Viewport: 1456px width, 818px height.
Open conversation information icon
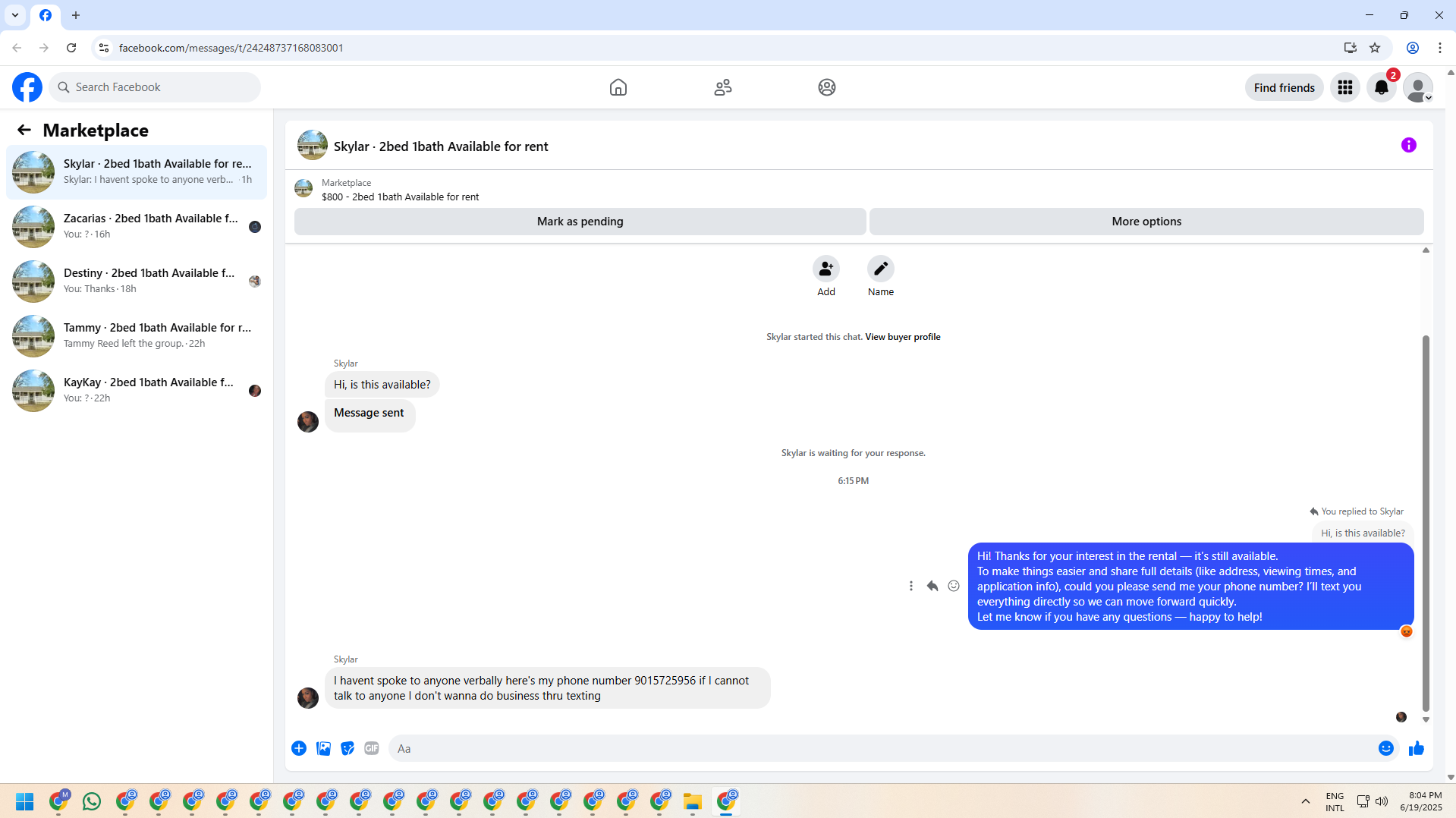(1409, 145)
